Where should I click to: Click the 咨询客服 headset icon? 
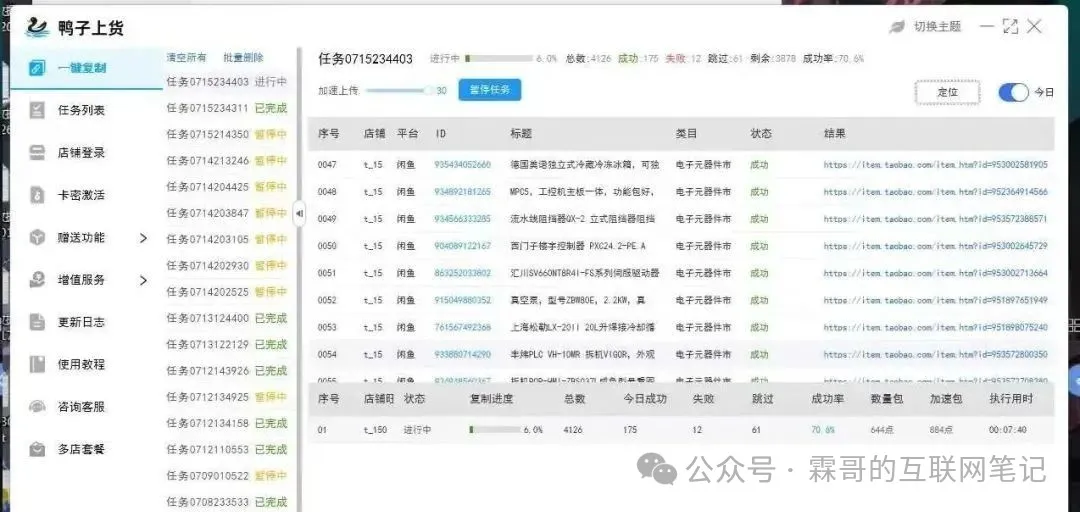(37, 407)
